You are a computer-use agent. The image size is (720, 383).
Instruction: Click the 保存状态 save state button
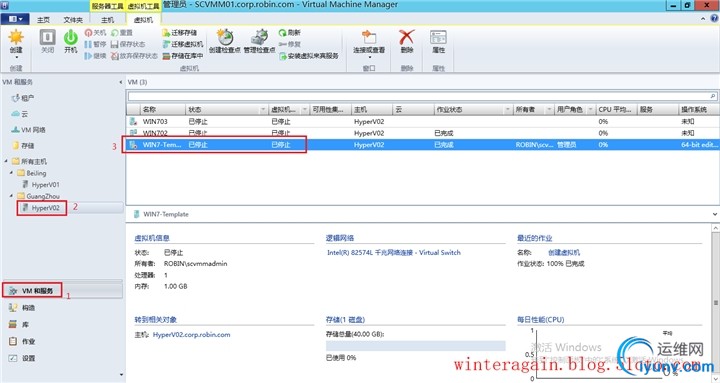coord(128,44)
